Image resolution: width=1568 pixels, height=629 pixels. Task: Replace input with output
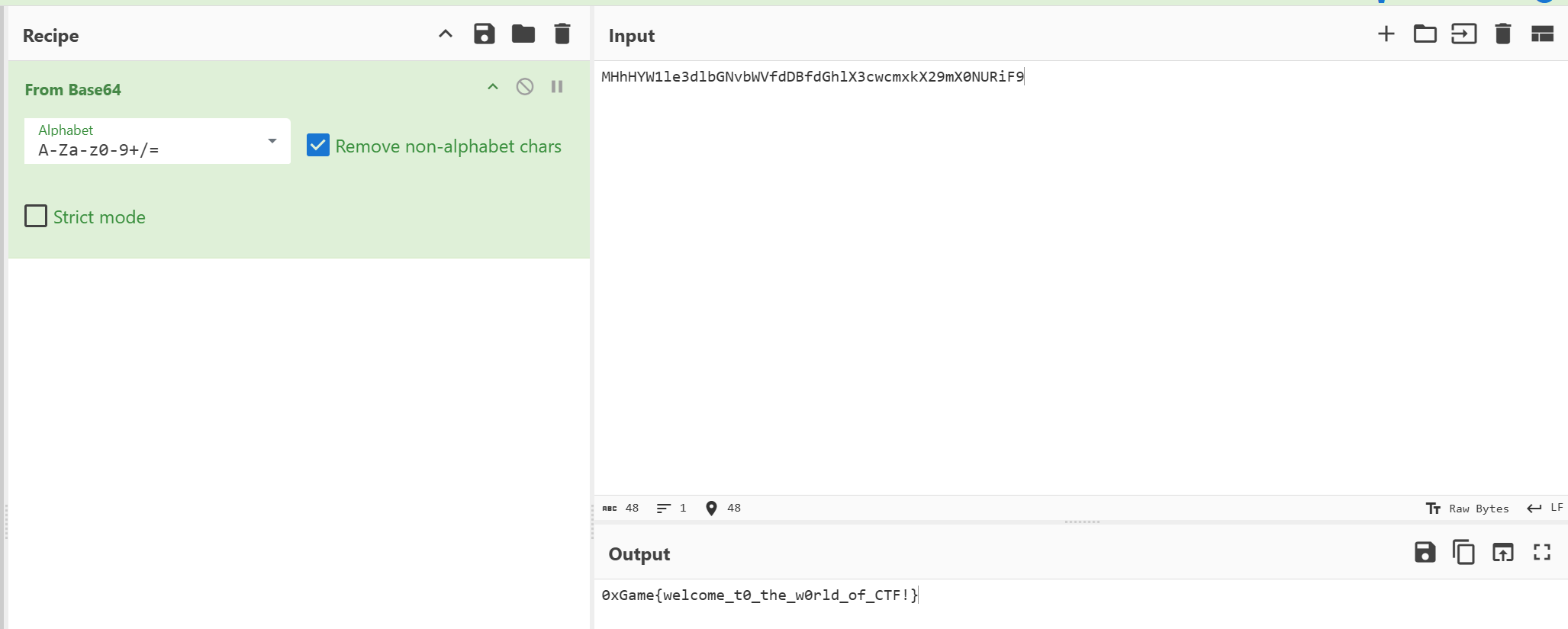click(x=1503, y=553)
